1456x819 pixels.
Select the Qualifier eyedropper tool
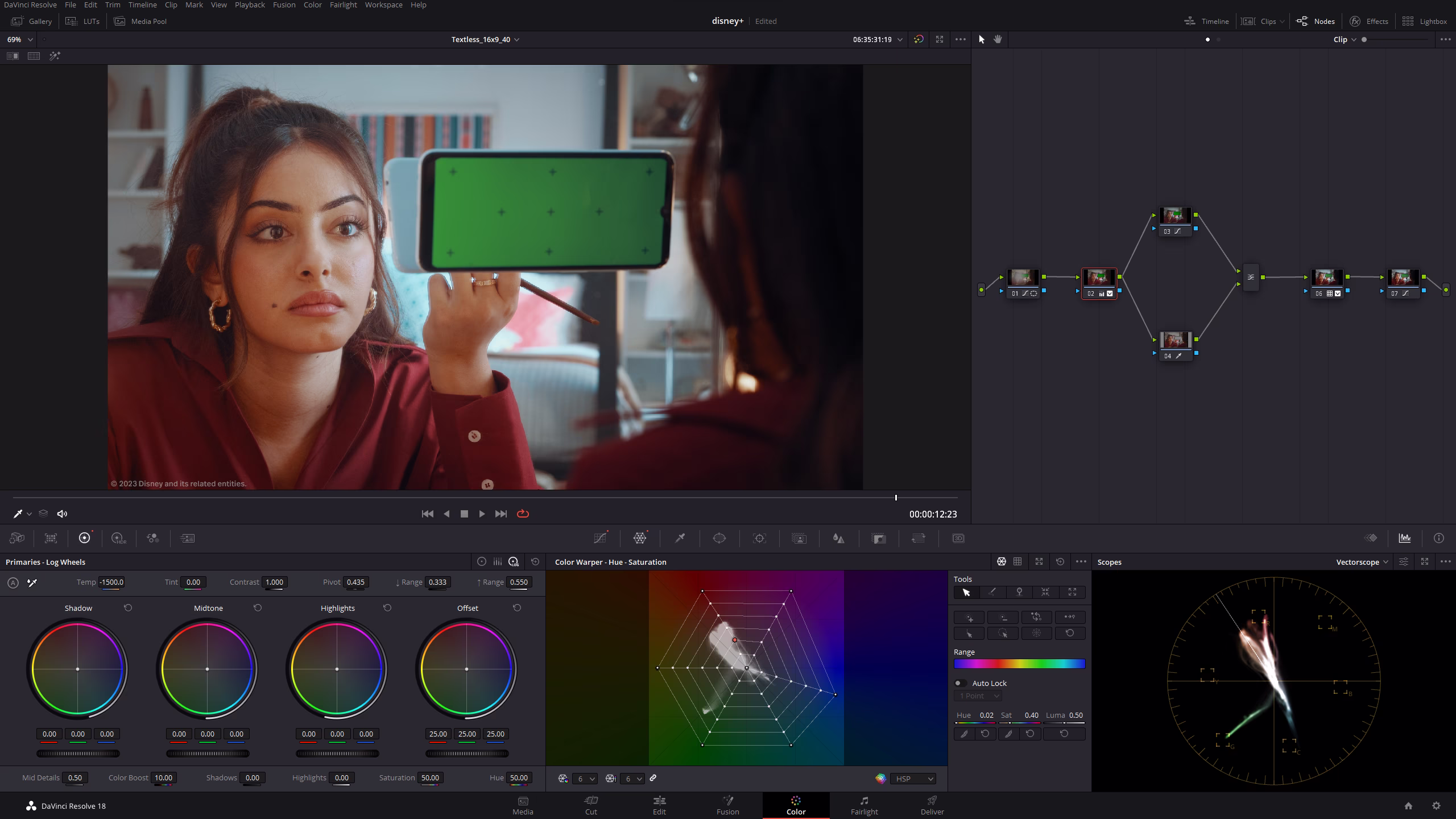pyautogui.click(x=680, y=538)
